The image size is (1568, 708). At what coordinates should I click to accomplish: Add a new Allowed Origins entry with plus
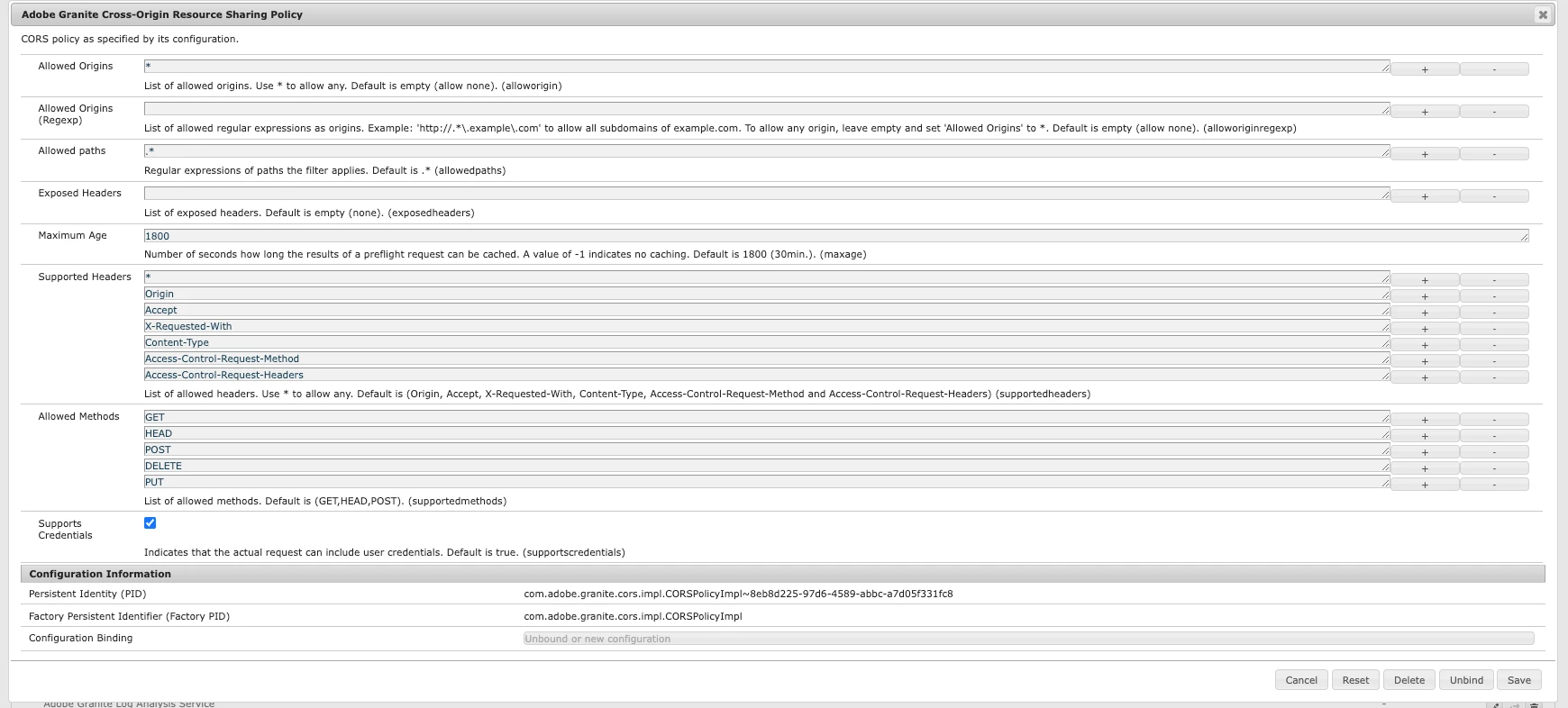(x=1425, y=69)
